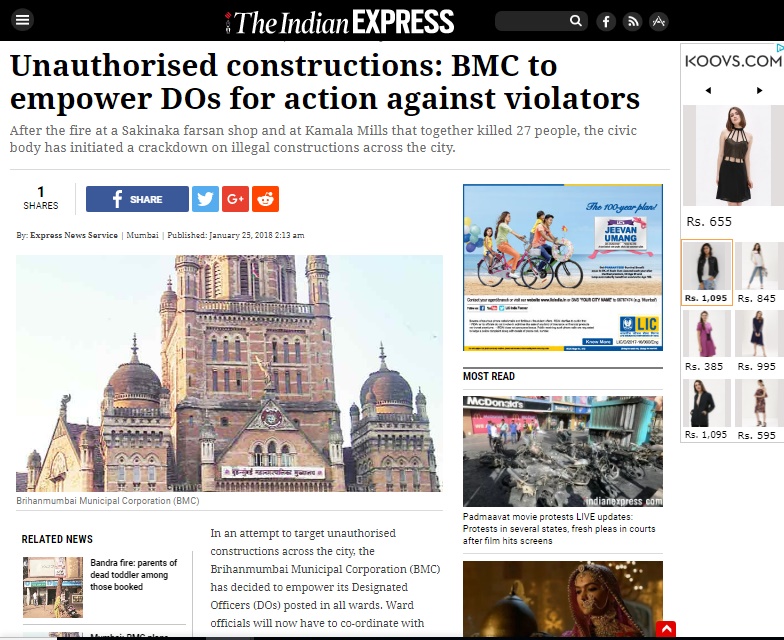The width and height of the screenshot is (784, 640).
Task: Click the search magnifier icon
Action: coord(576,20)
